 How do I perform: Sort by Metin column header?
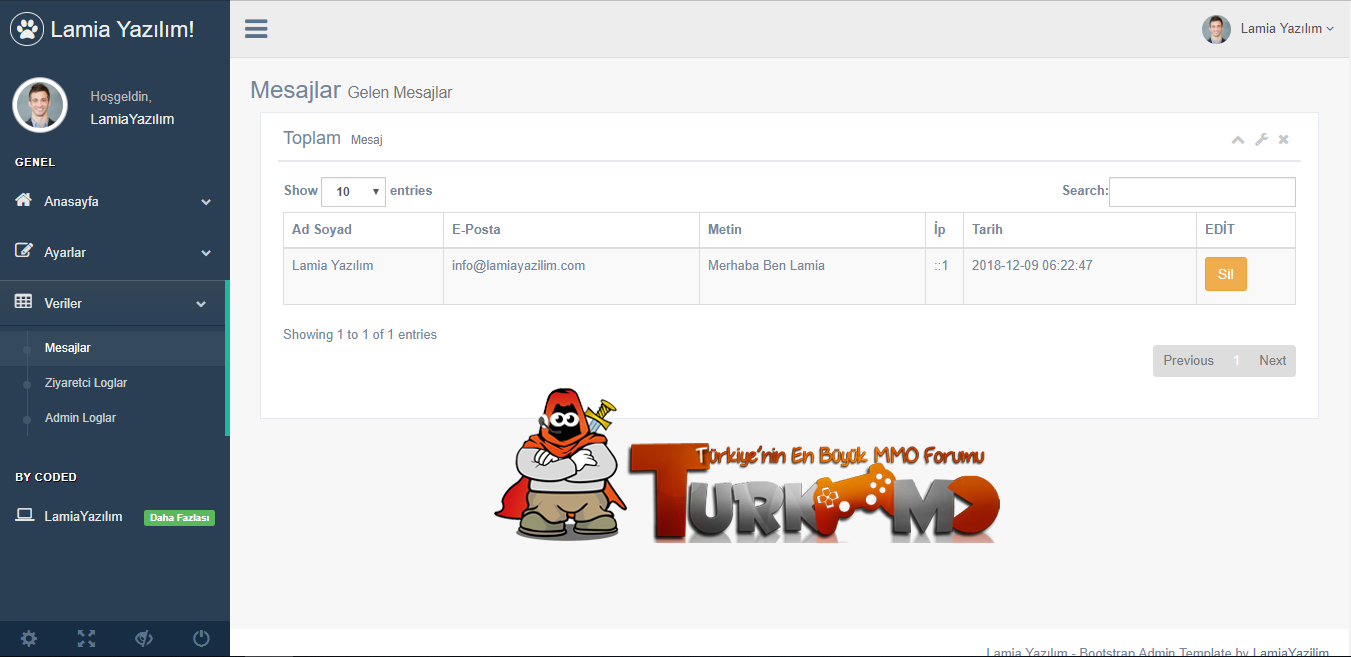click(812, 230)
